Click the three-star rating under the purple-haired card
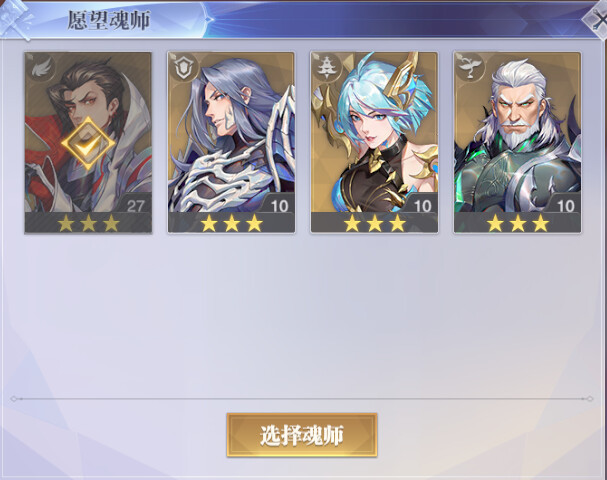This screenshot has height=480, width=607. pos(231,223)
